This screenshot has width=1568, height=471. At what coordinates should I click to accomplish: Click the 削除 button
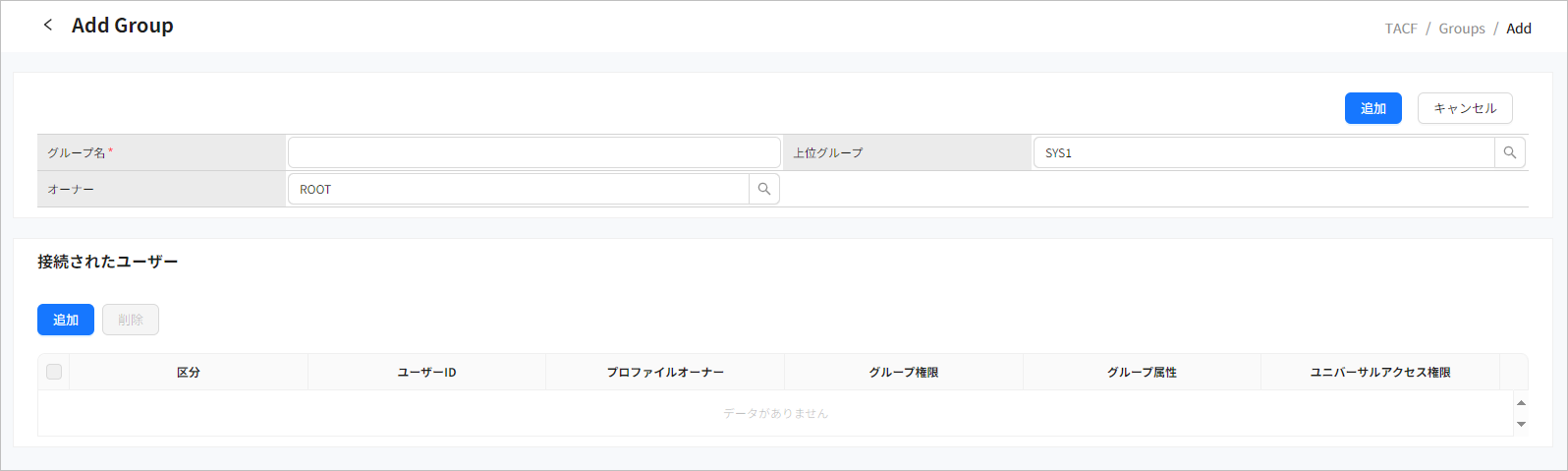coord(131,320)
